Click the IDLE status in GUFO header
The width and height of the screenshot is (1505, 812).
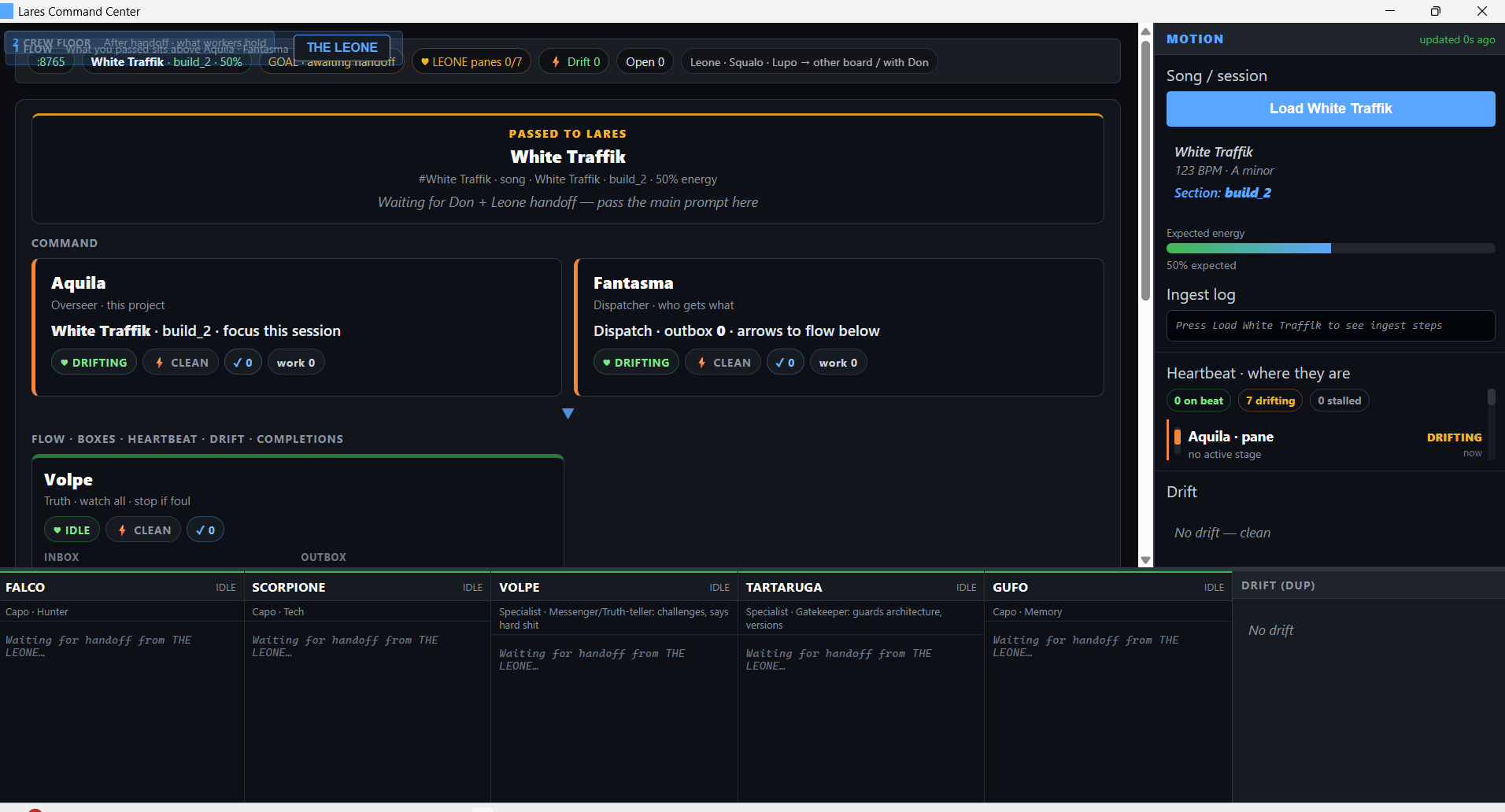click(x=1214, y=588)
